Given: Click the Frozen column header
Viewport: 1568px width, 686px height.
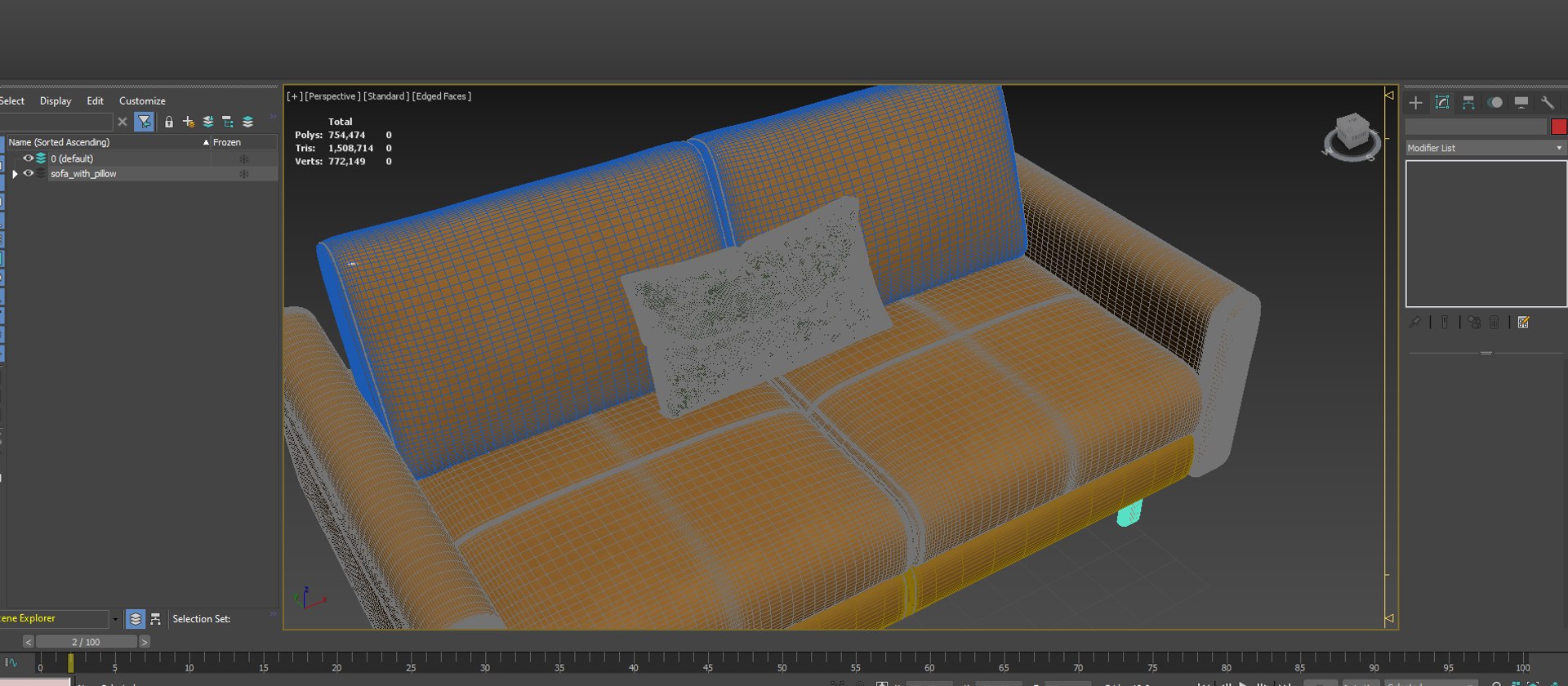Looking at the screenshot, I should point(244,142).
